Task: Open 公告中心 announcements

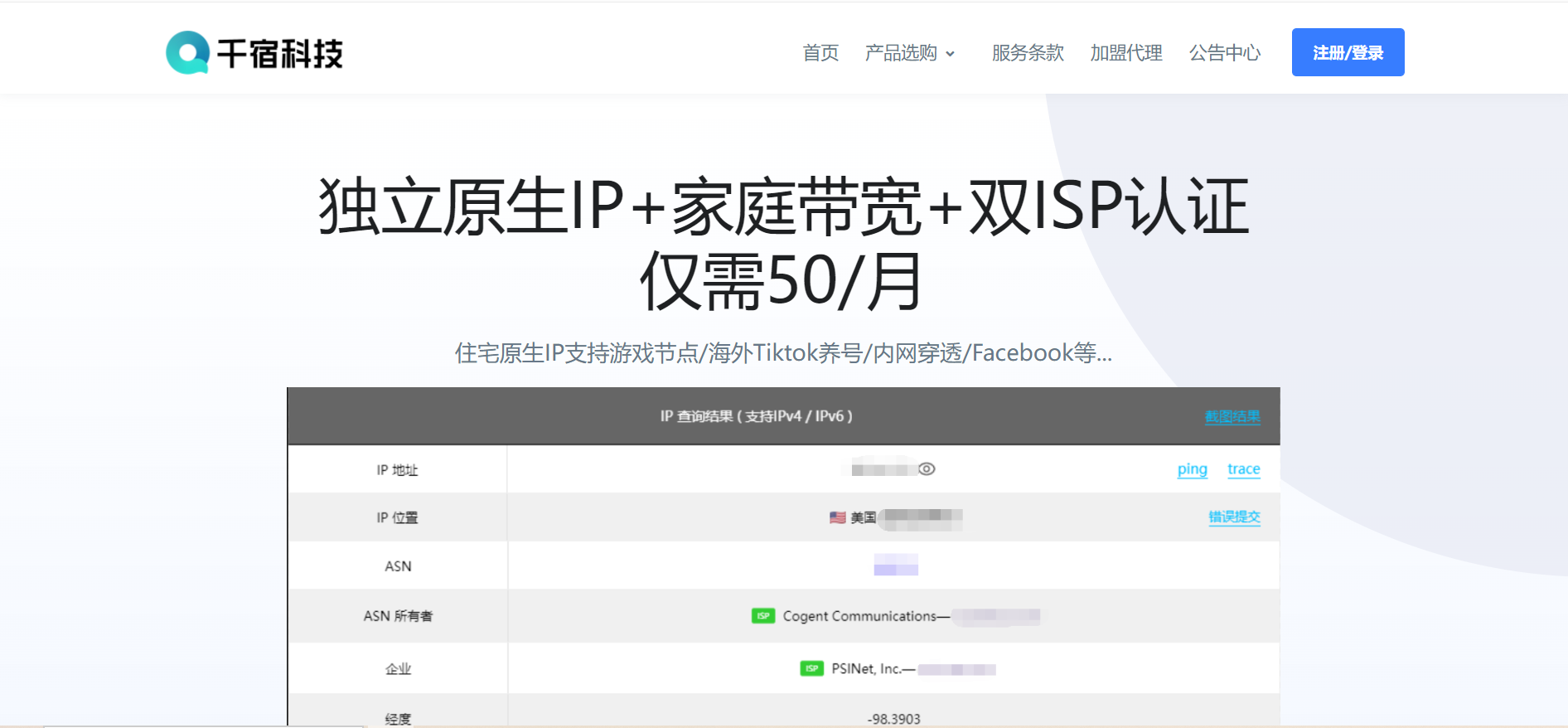Action: pyautogui.click(x=1225, y=53)
